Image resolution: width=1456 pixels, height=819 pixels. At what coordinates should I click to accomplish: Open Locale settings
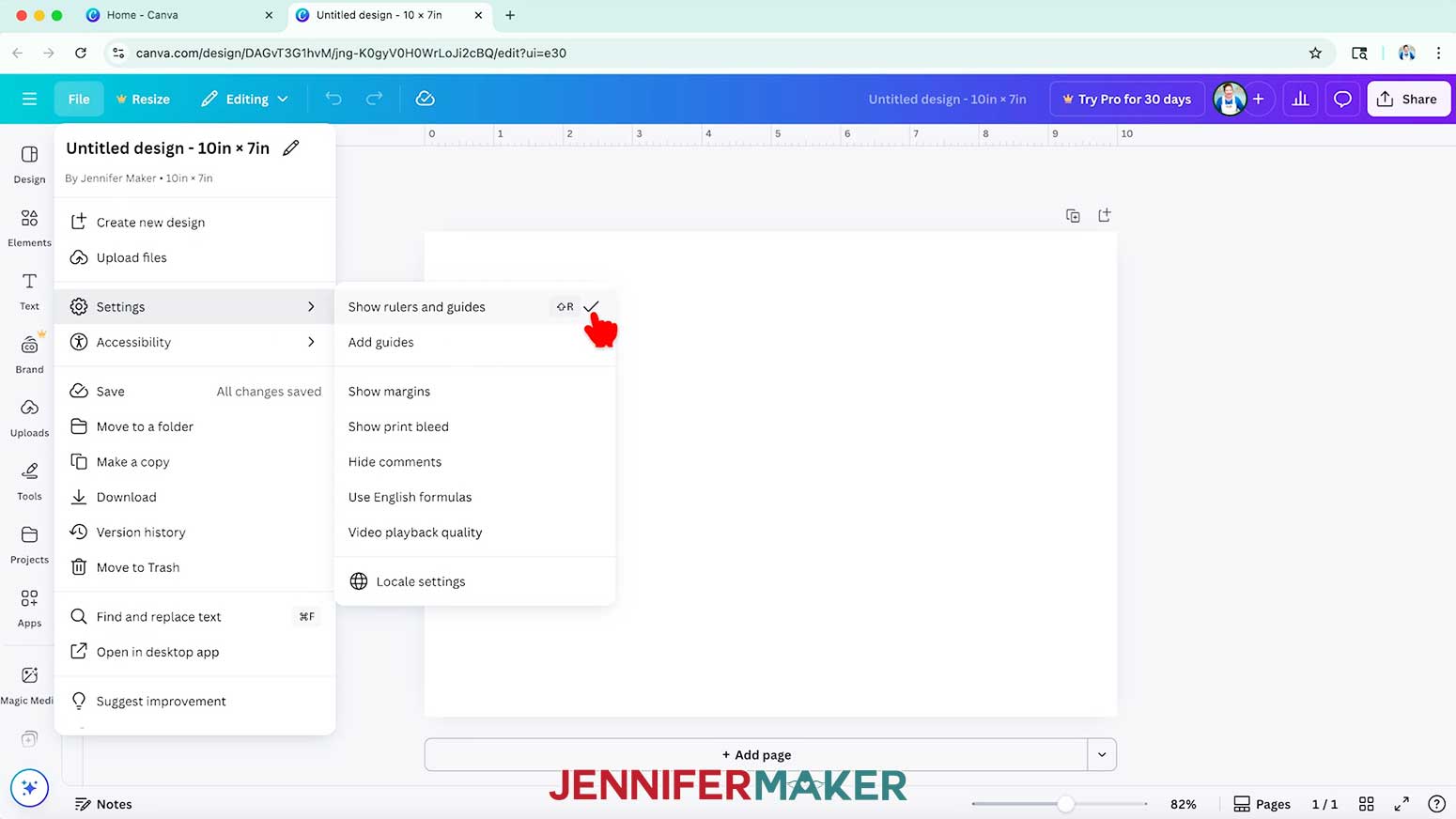[x=474, y=581]
